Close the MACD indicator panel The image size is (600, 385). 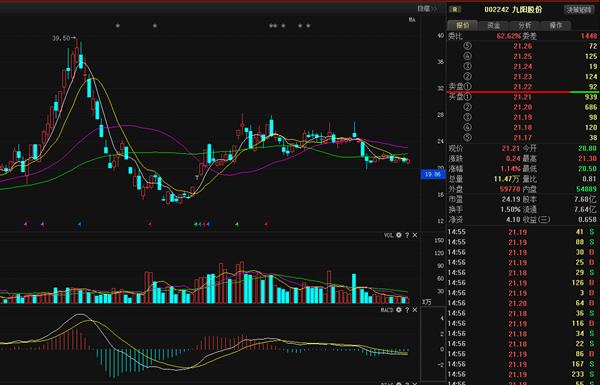(415, 310)
